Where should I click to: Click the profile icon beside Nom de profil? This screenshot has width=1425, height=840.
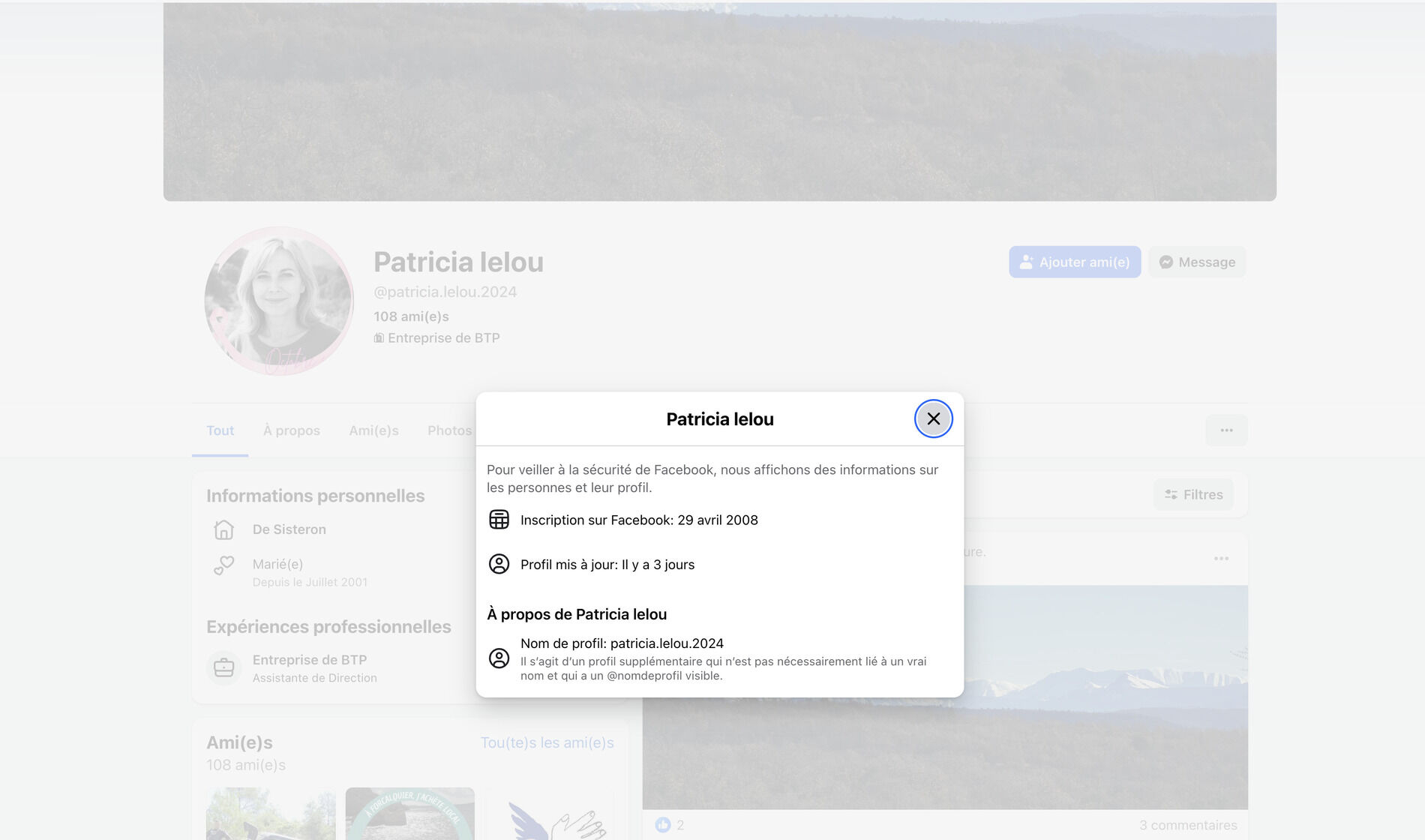[499, 658]
